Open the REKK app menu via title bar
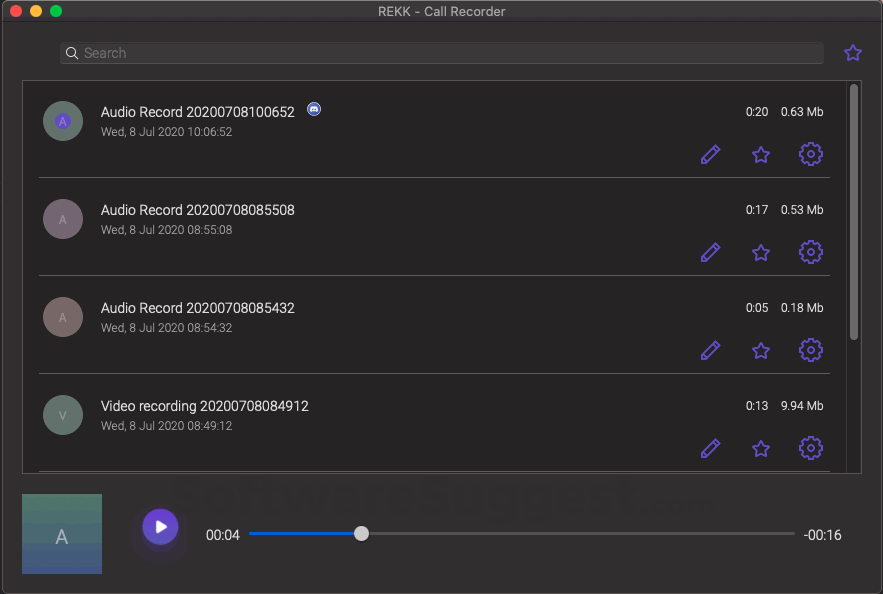 point(441,11)
